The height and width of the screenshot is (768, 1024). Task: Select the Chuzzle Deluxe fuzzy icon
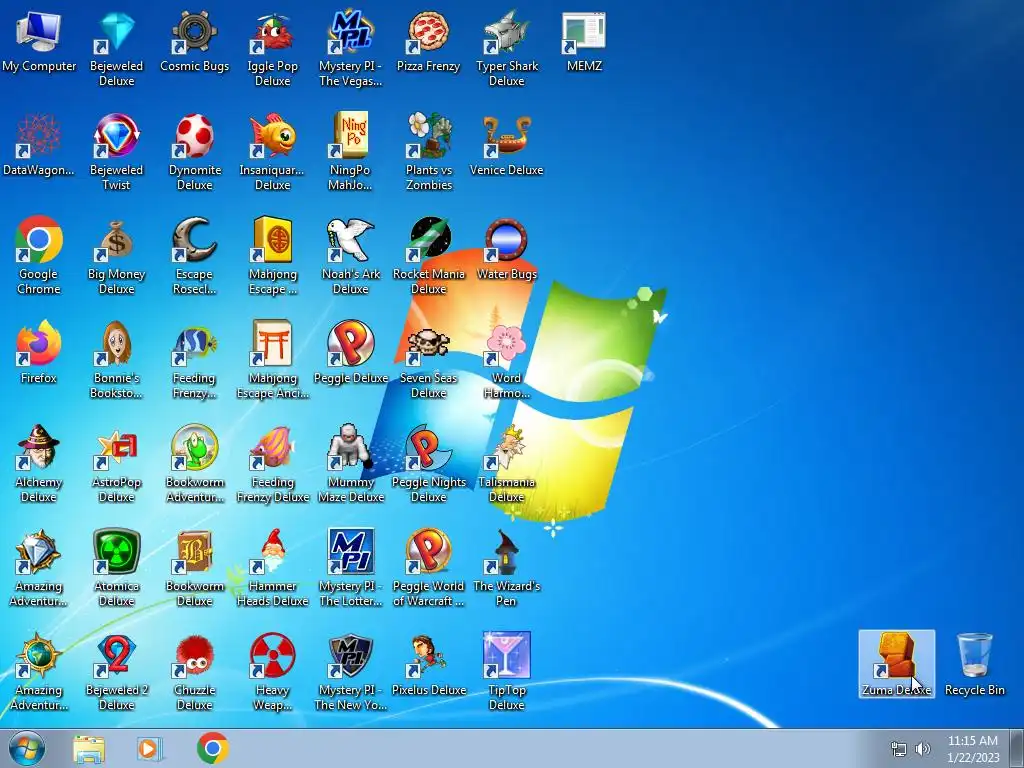[x=195, y=656]
